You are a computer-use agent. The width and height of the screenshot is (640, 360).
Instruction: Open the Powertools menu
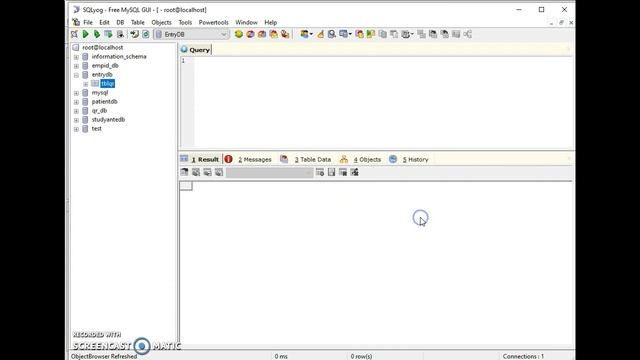click(213, 22)
